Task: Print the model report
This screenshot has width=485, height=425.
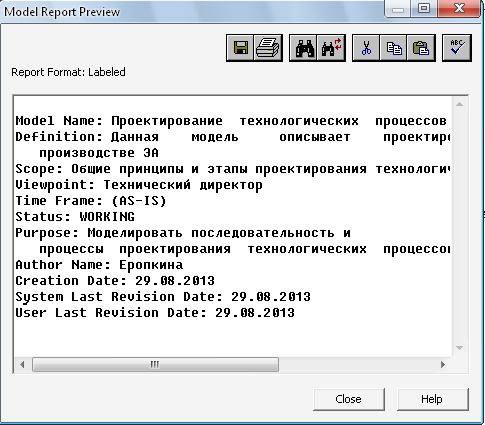Action: point(268,48)
